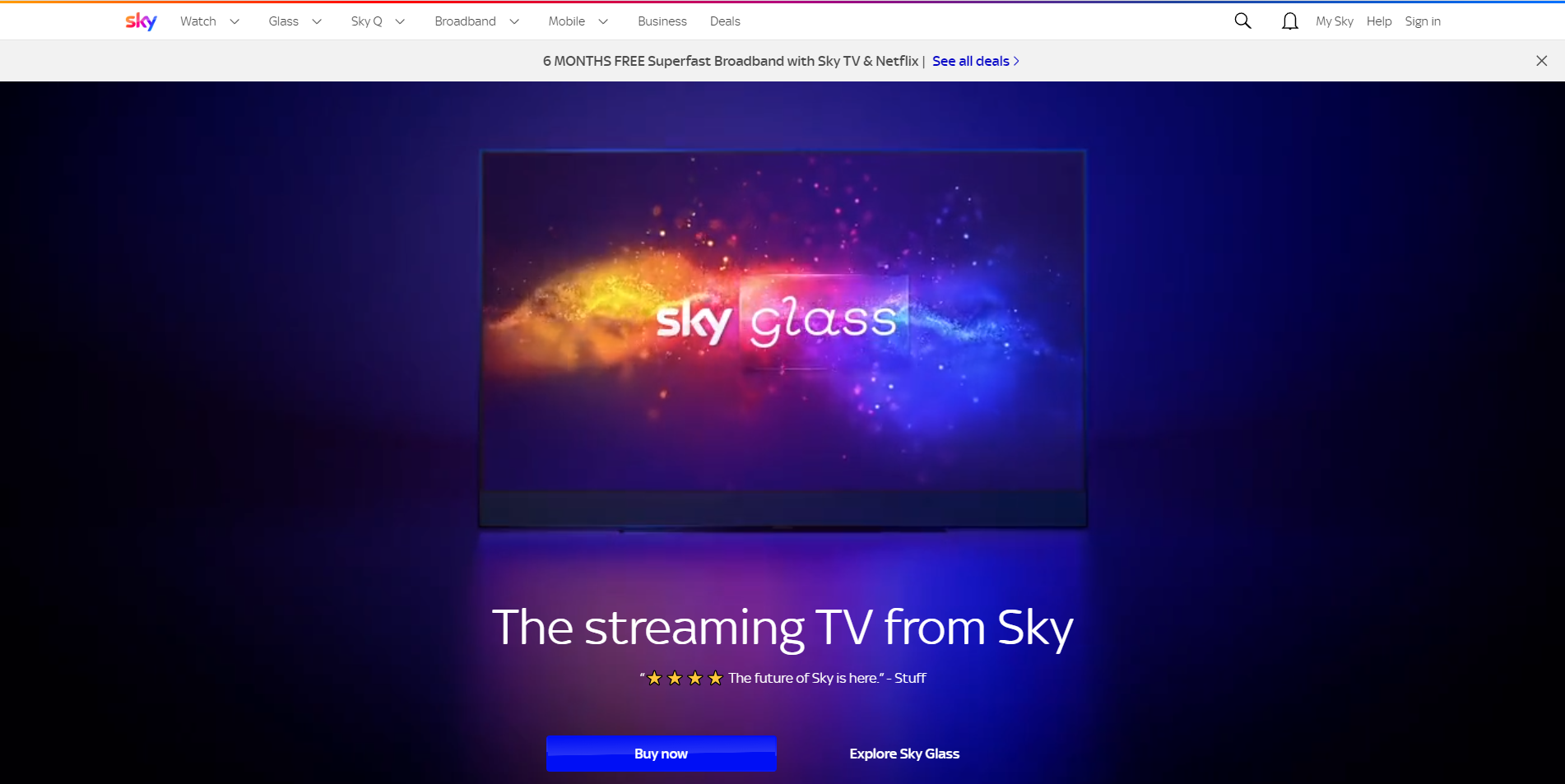Click the chevron next to Sky Q

click(x=402, y=21)
